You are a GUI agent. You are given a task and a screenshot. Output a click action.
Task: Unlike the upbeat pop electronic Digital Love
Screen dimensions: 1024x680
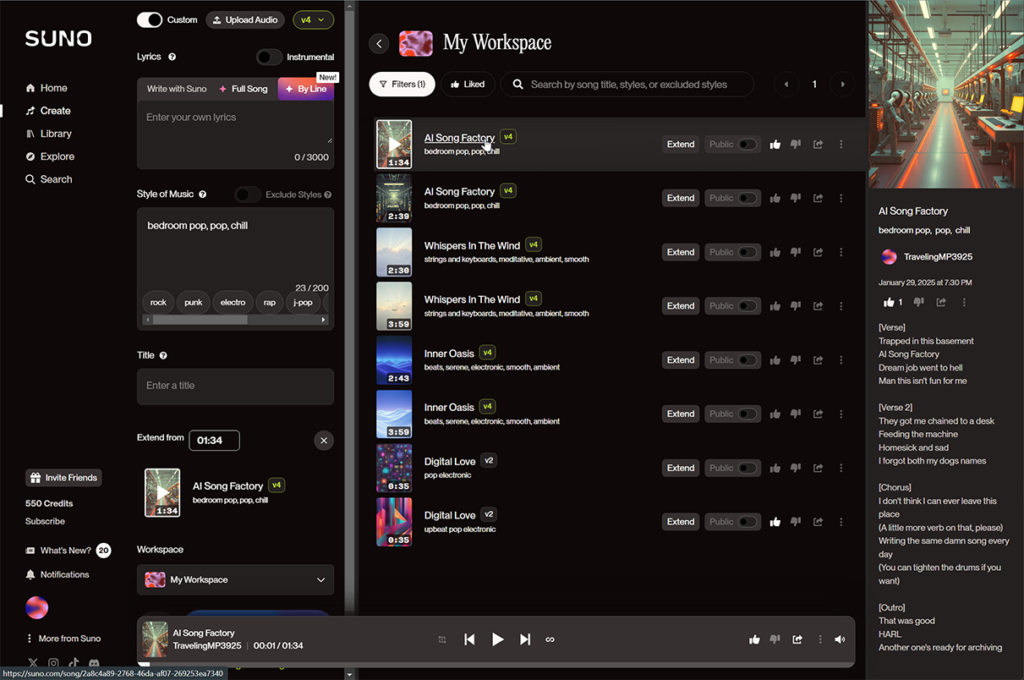[775, 521]
